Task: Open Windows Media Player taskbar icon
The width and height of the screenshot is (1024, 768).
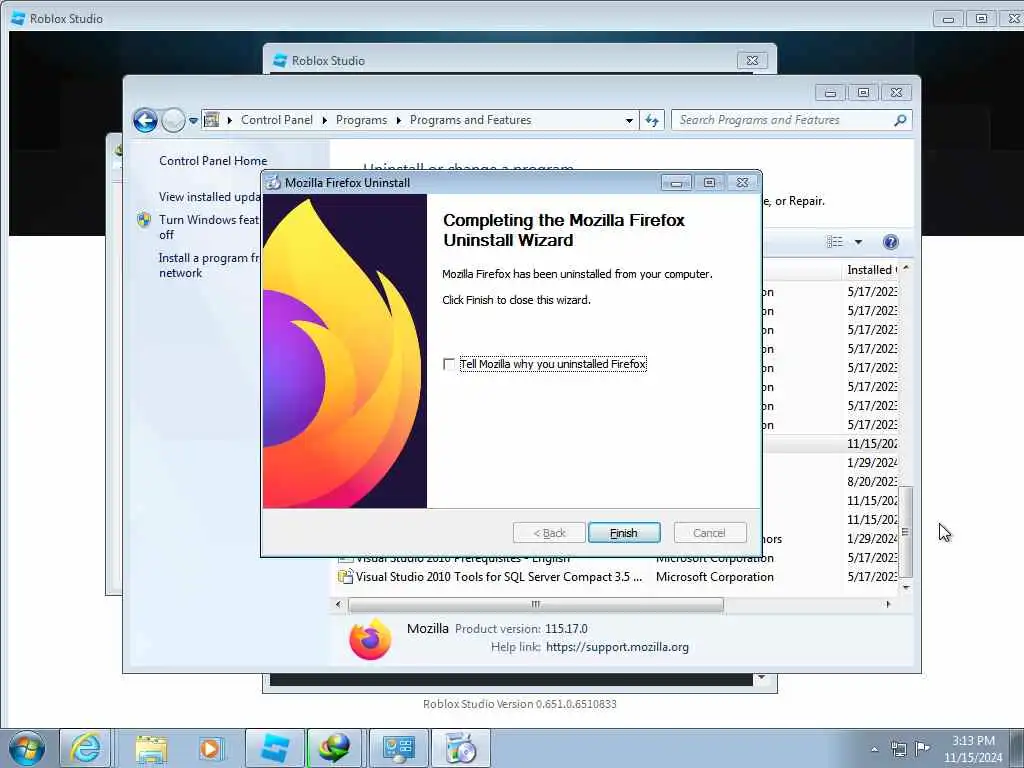Action: tap(210, 748)
